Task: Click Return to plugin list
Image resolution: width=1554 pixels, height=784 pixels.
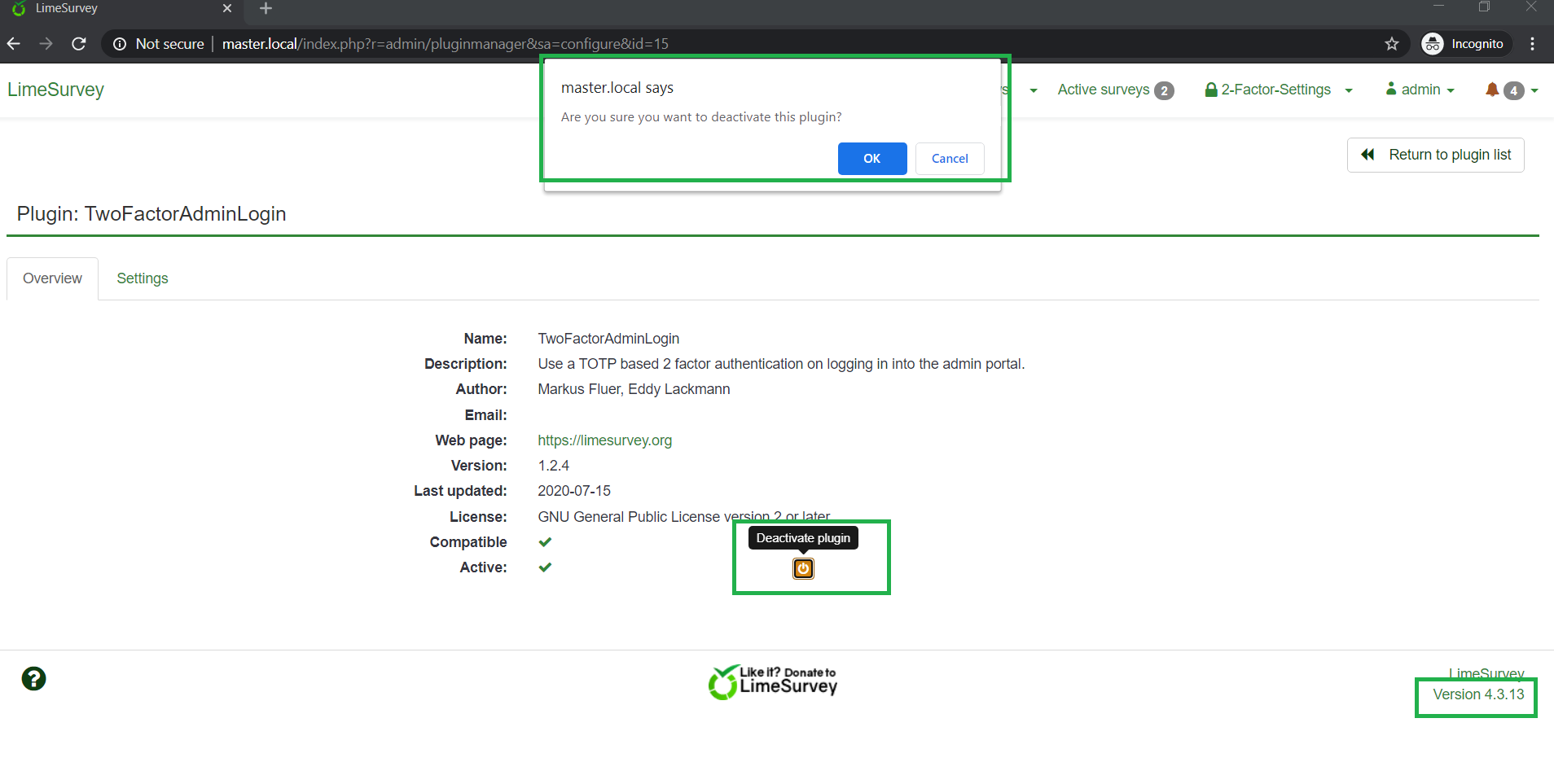Action: point(1436,155)
